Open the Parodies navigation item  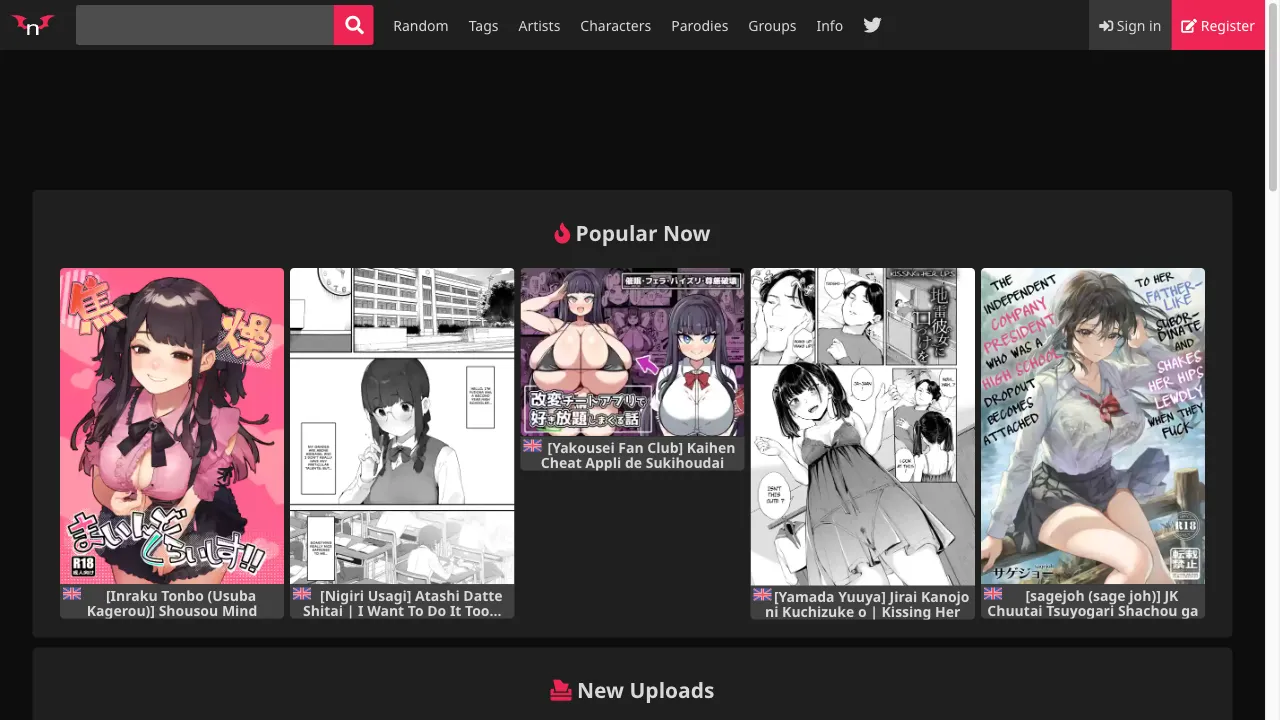(699, 26)
